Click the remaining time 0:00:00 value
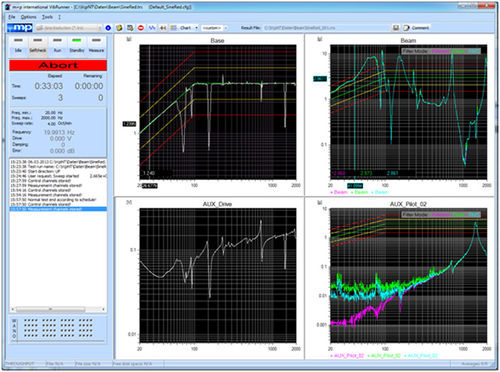 89,86
